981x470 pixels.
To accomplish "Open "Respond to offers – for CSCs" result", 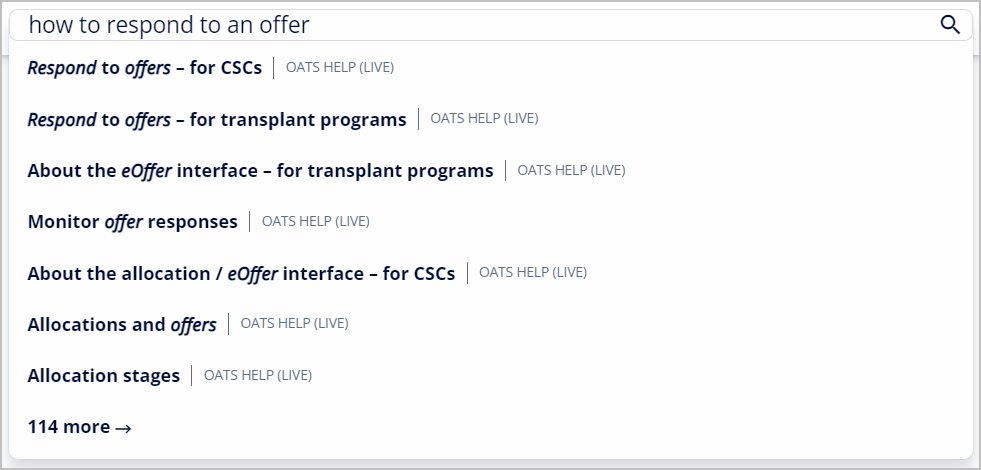I will point(144,68).
